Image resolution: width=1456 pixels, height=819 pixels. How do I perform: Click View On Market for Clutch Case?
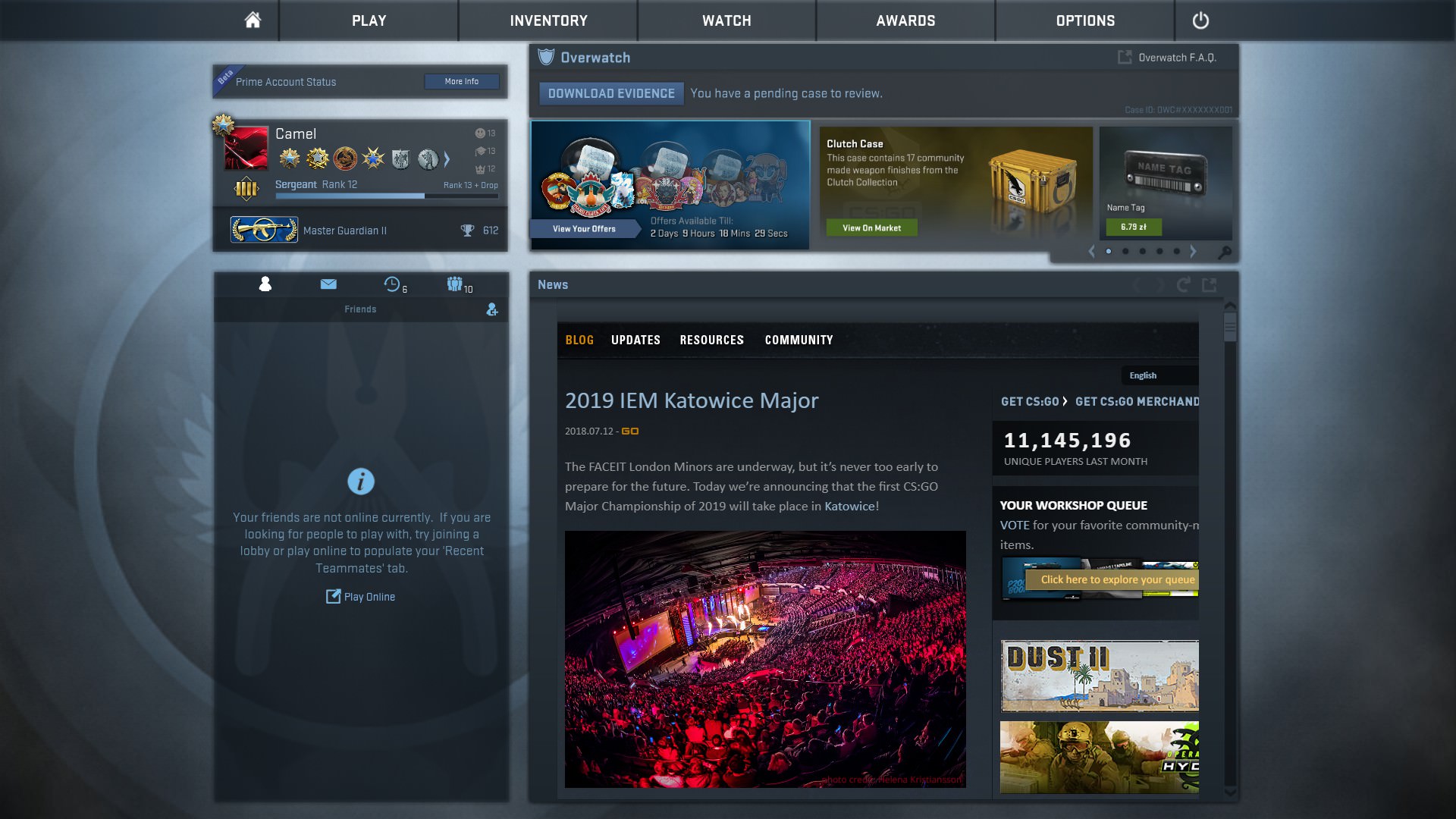click(x=871, y=227)
